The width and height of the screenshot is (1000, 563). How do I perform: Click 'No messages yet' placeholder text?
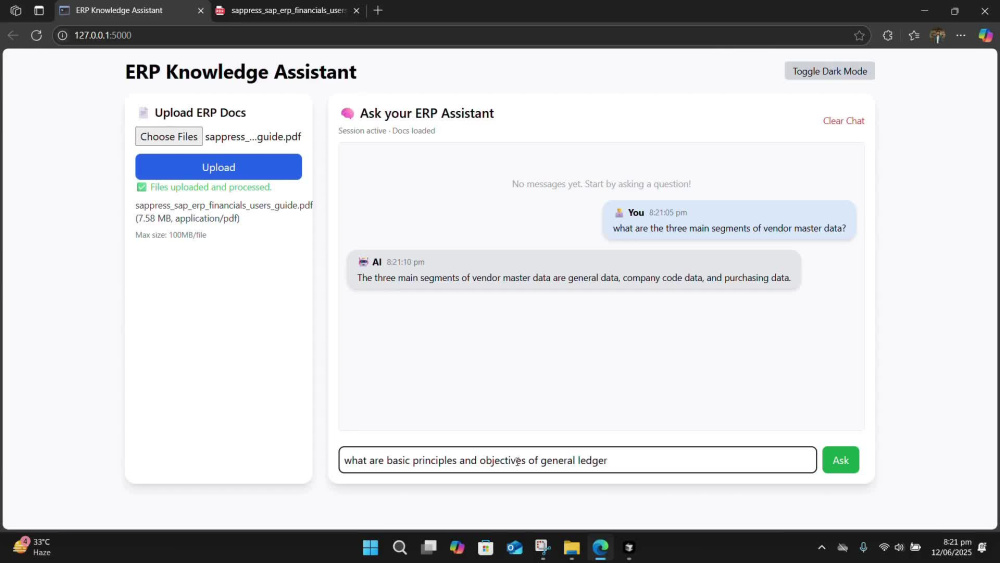601,184
